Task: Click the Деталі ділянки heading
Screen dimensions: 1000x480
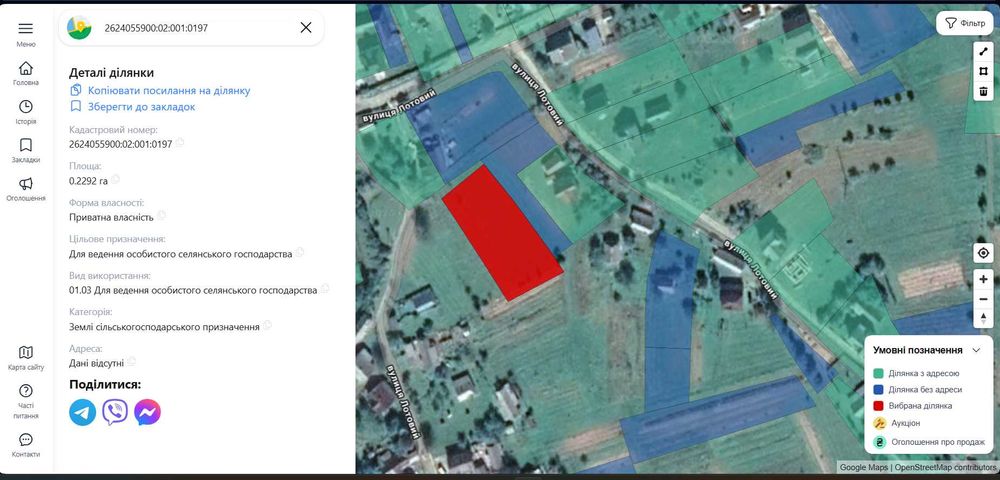Action: click(x=112, y=73)
